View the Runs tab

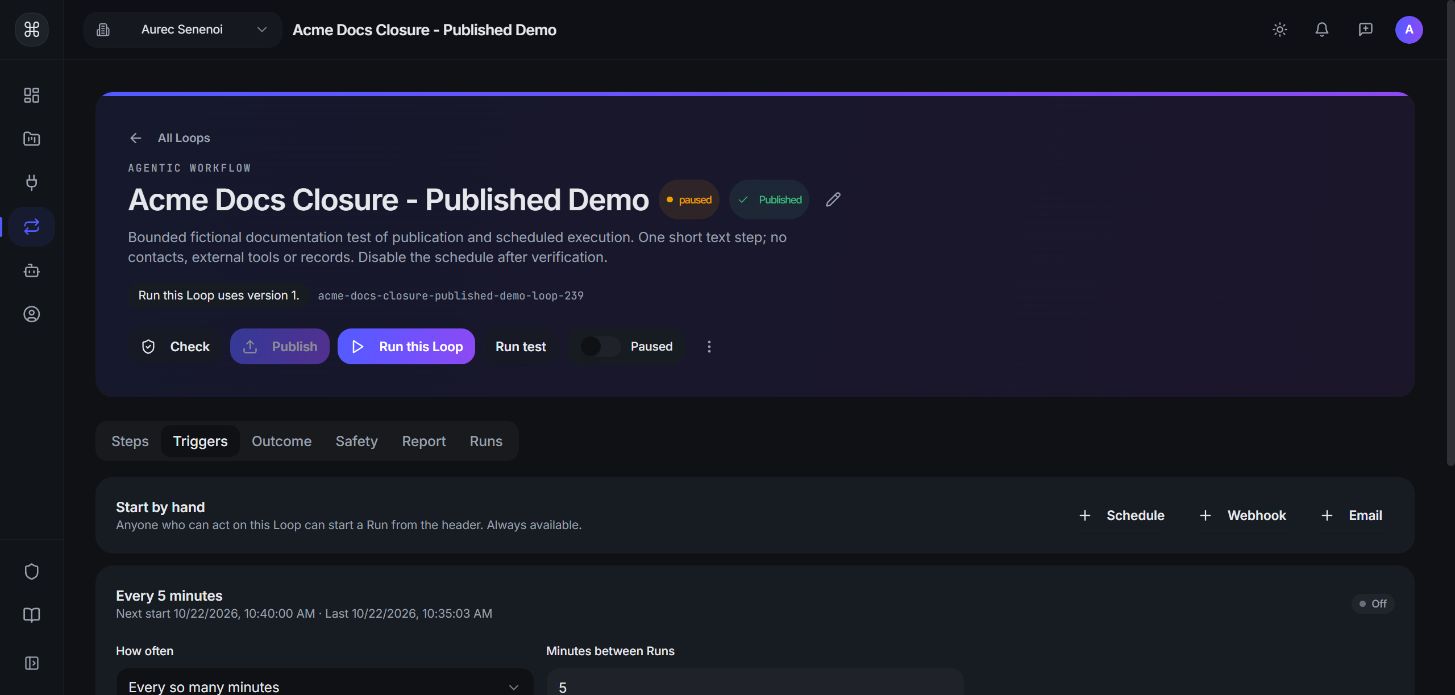point(486,441)
